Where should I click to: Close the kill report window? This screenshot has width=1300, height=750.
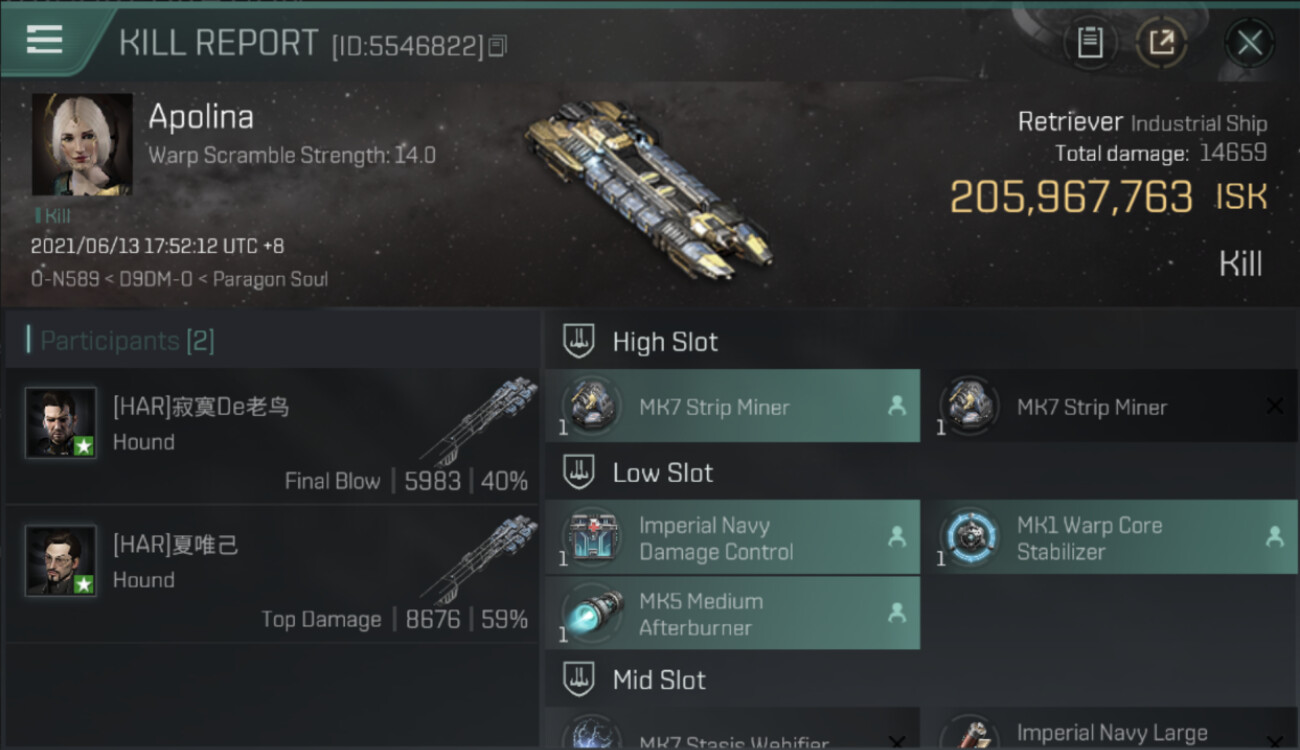[1249, 43]
